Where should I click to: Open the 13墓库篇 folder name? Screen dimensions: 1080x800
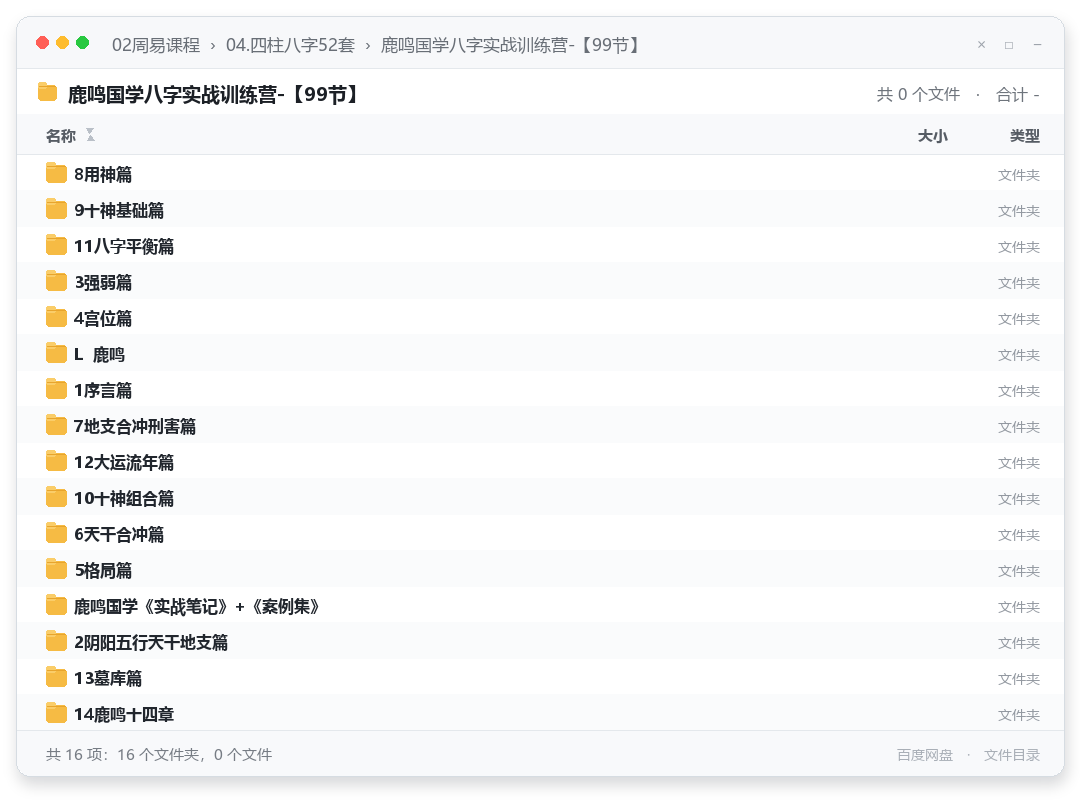point(108,678)
